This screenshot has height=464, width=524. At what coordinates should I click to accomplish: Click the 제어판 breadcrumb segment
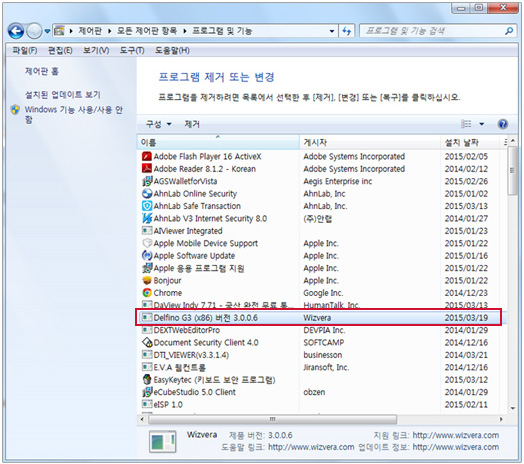coord(90,31)
